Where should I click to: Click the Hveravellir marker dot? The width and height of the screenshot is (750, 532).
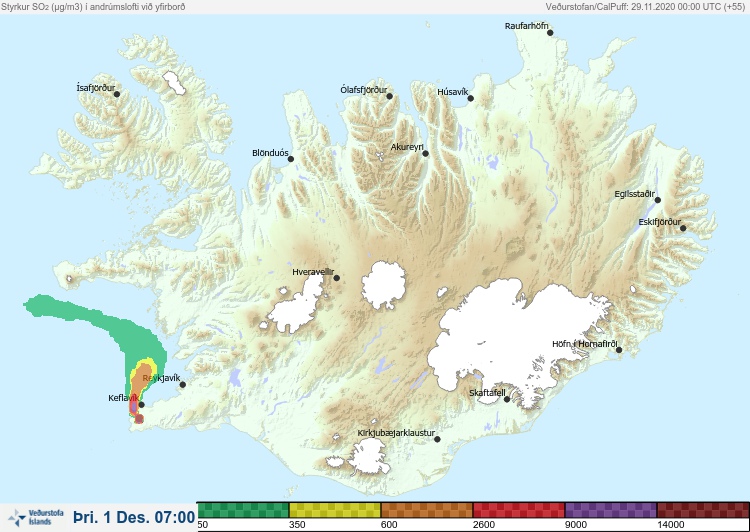point(337,278)
